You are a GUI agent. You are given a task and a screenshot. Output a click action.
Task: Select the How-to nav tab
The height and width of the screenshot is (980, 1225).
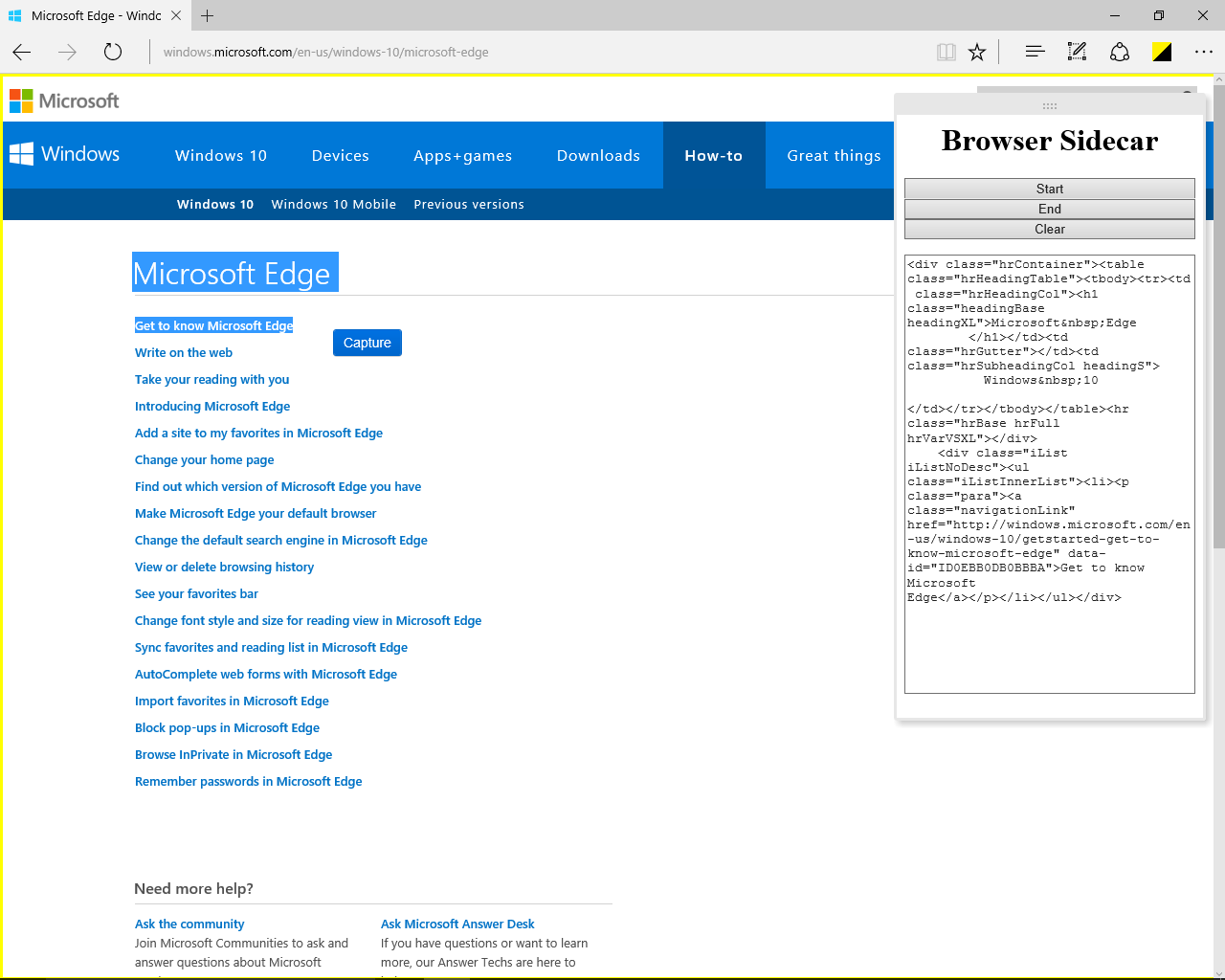714,155
